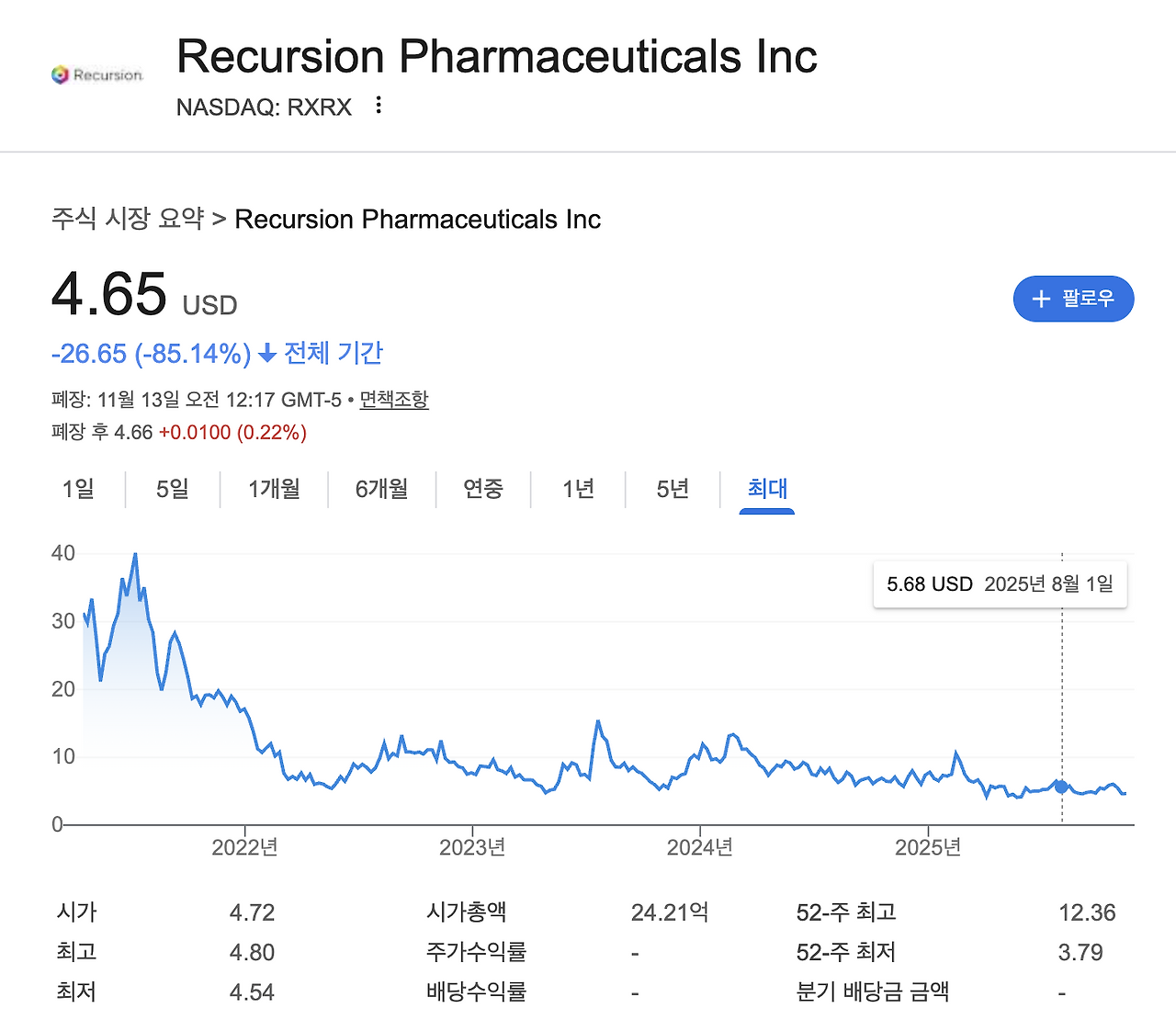Show the 5년 chart range
This screenshot has width=1176, height=1031.
tap(673, 489)
